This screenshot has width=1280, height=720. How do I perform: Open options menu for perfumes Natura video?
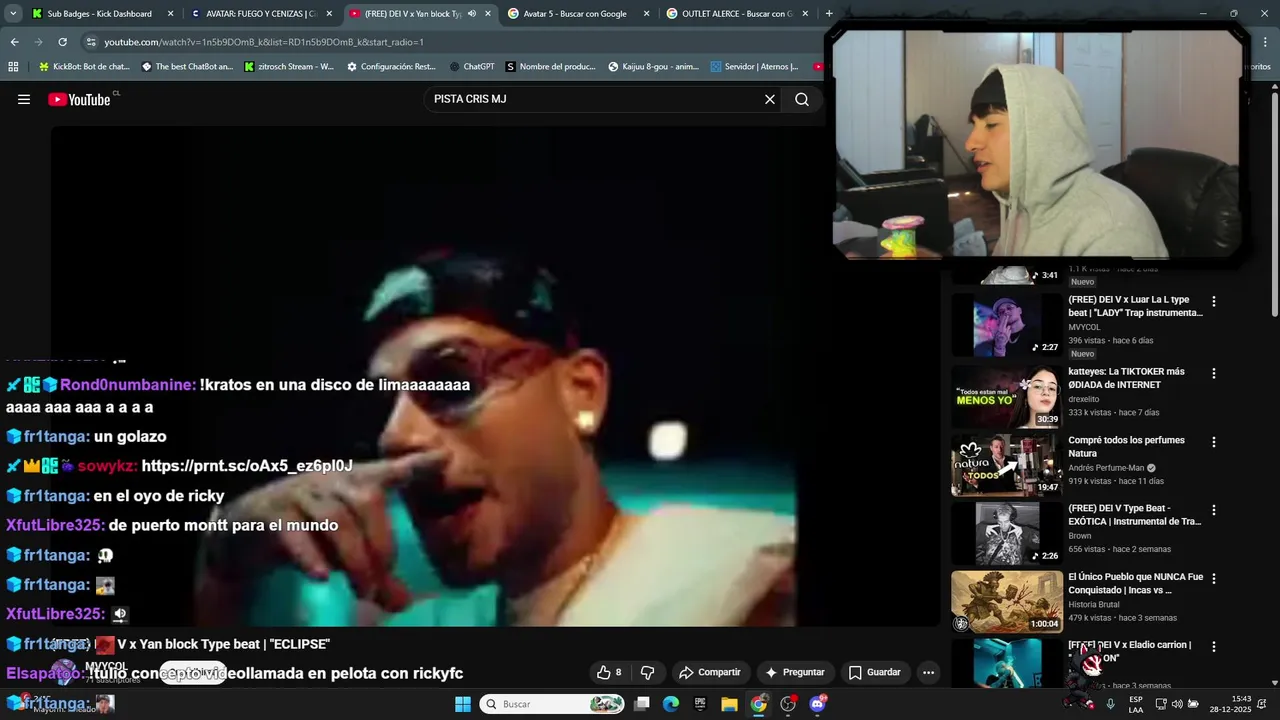(1214, 442)
